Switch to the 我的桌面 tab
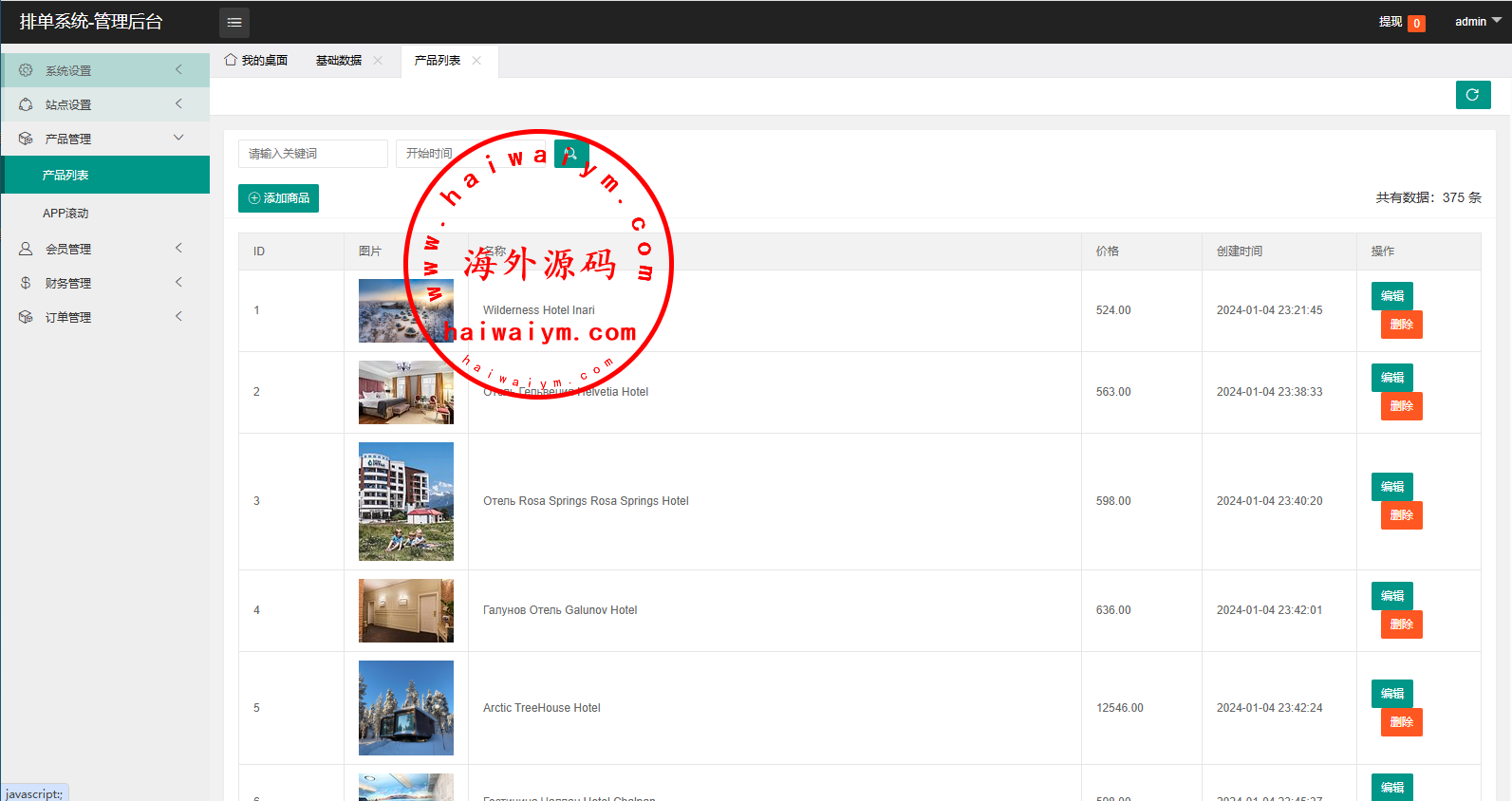 pyautogui.click(x=256, y=61)
